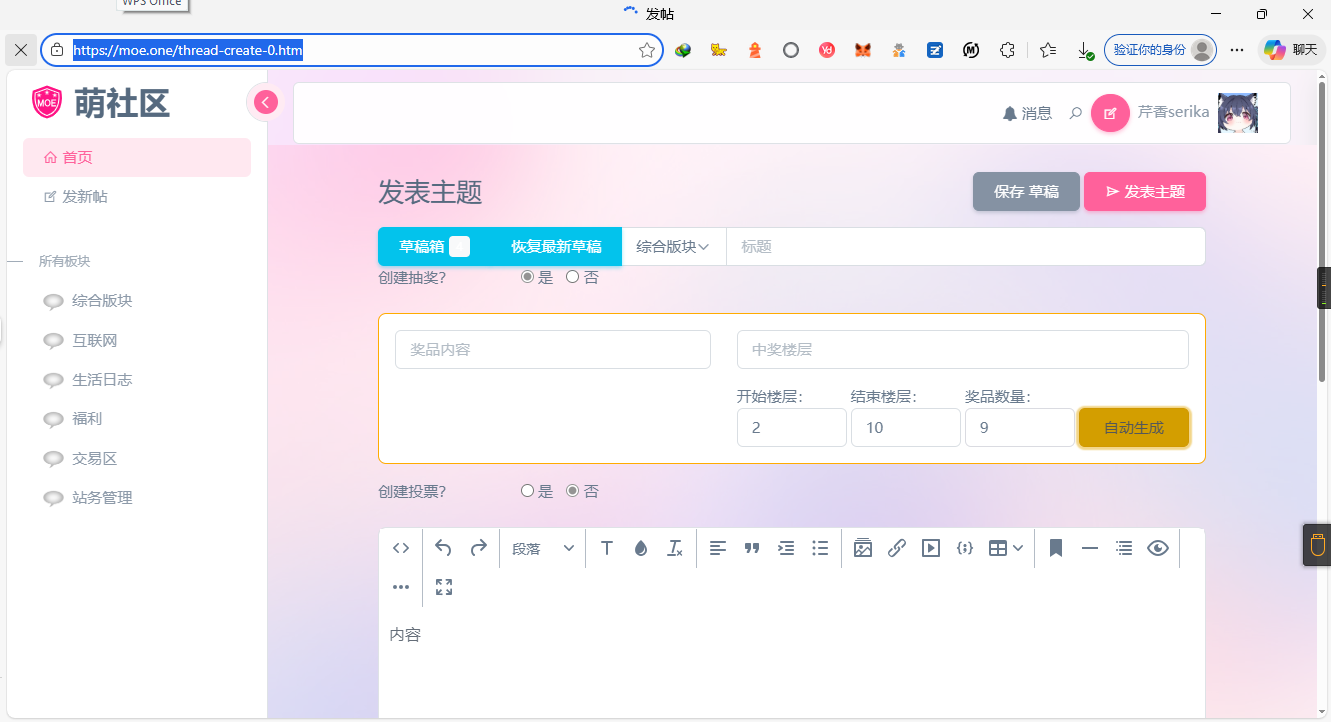1331x722 pixels.
Task: Insert a hyperlink with the link icon
Action: 897,548
